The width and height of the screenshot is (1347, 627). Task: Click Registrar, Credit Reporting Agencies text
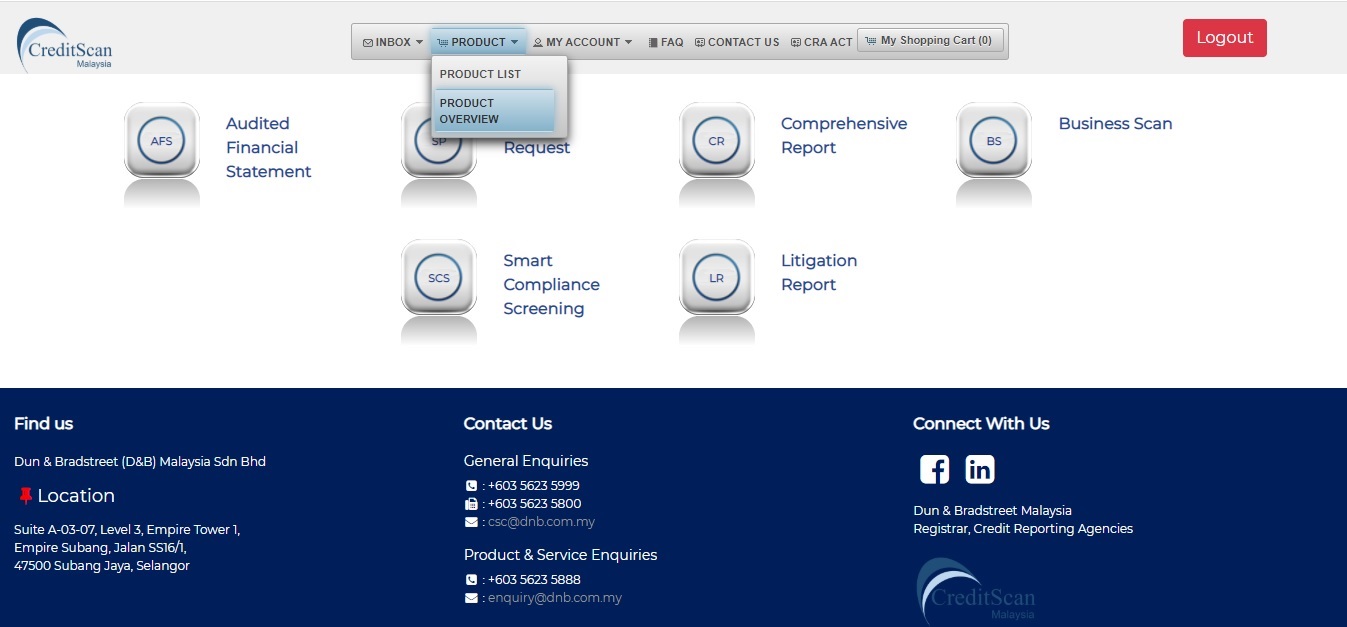click(x=1023, y=529)
